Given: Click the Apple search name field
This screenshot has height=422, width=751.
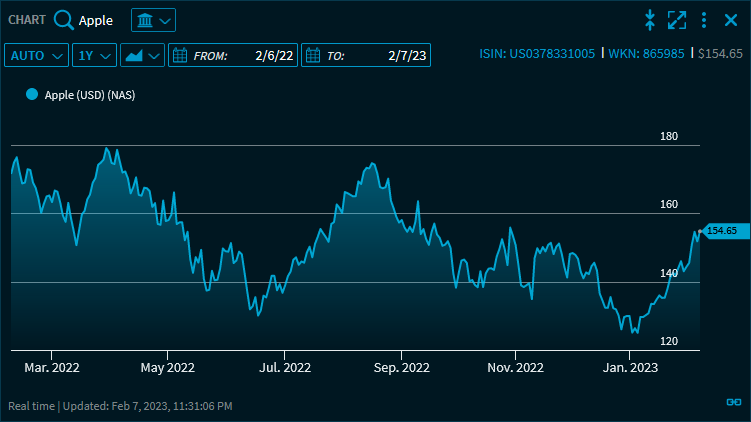Looking at the screenshot, I should 96,20.
